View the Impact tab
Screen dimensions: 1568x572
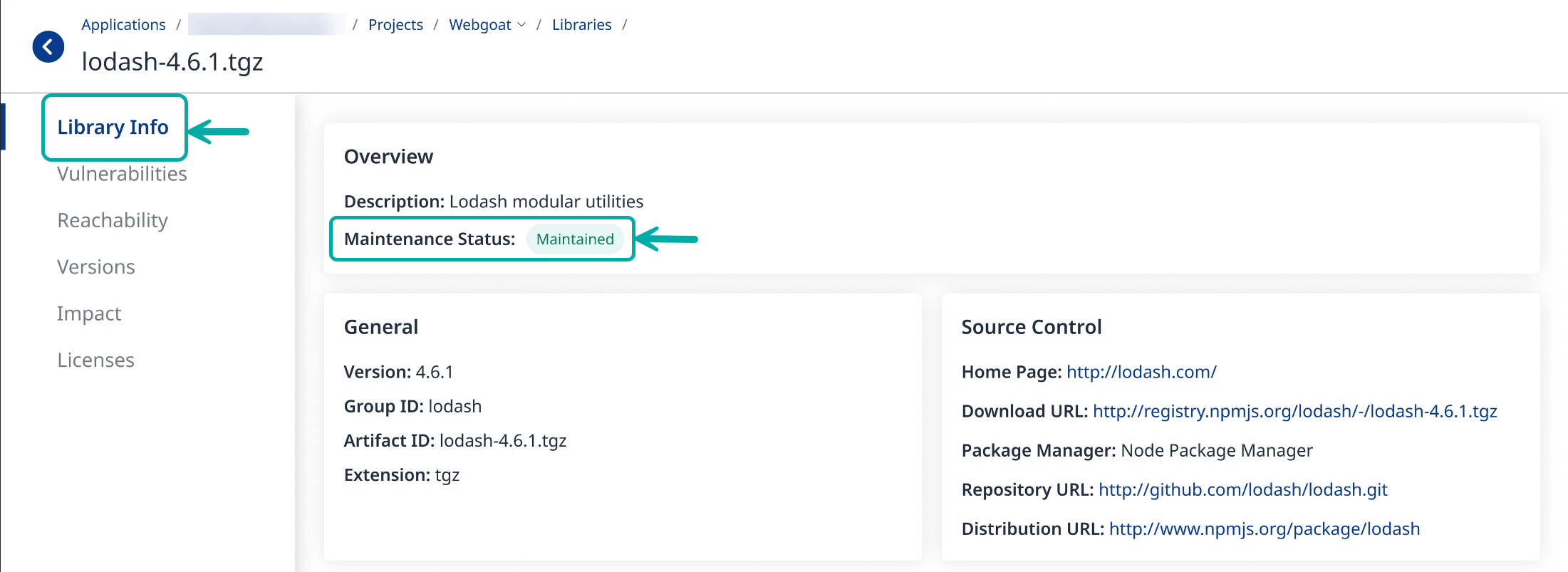pos(89,314)
